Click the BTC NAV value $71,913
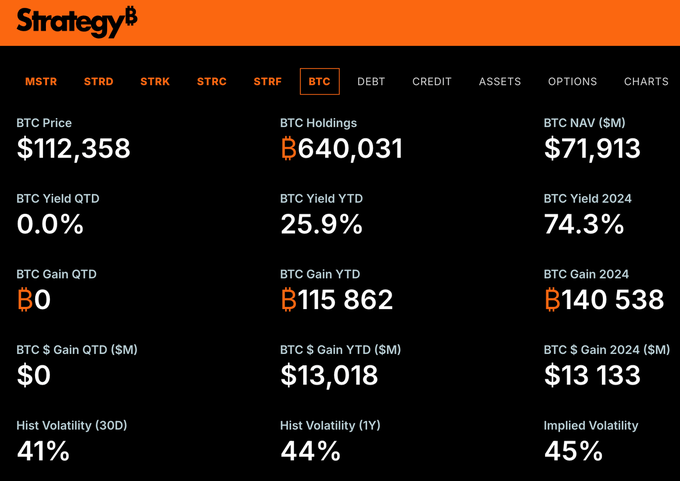This screenshot has width=680, height=481. [592, 149]
